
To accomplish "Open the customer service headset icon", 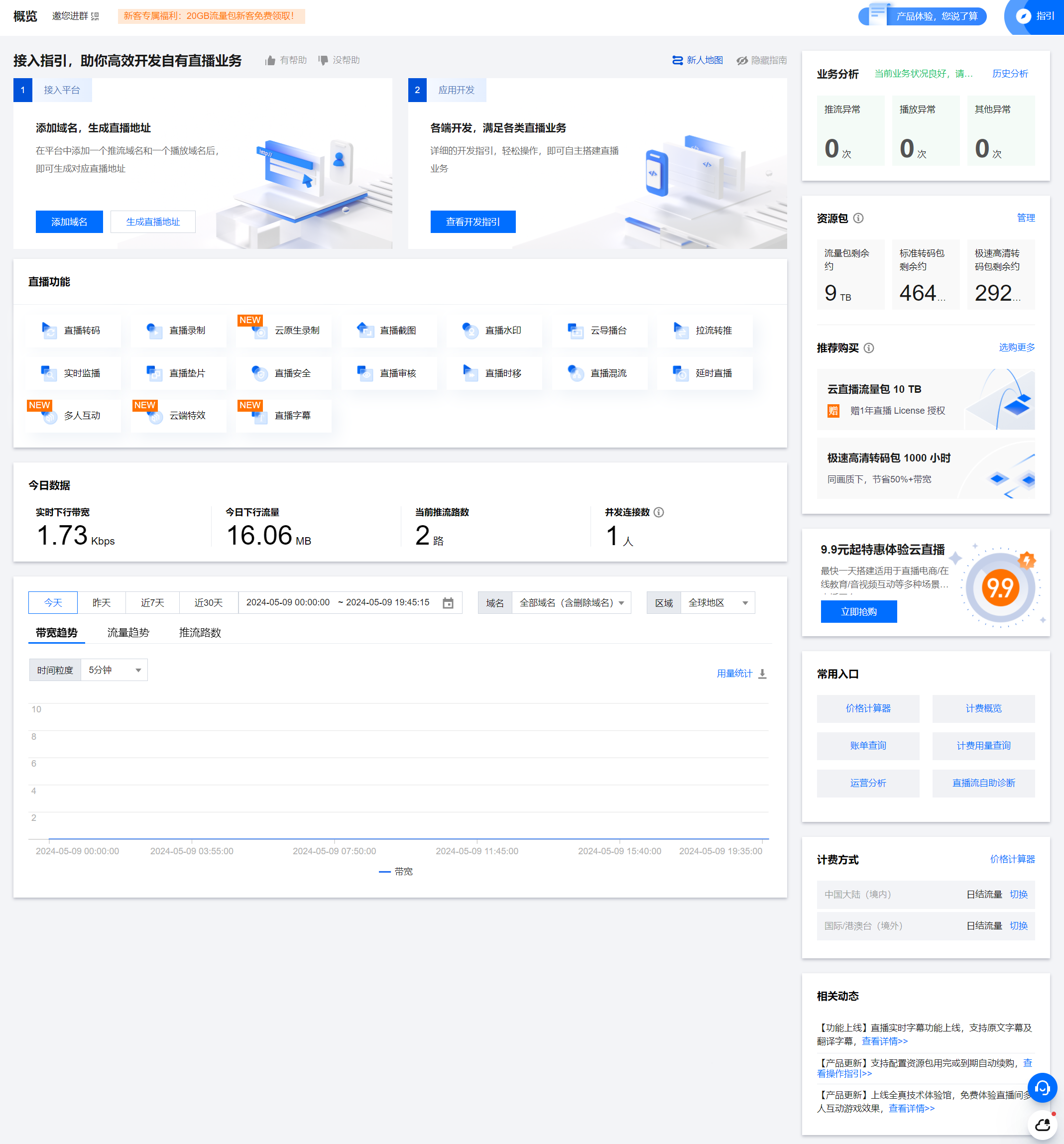I will coord(1042,1088).
